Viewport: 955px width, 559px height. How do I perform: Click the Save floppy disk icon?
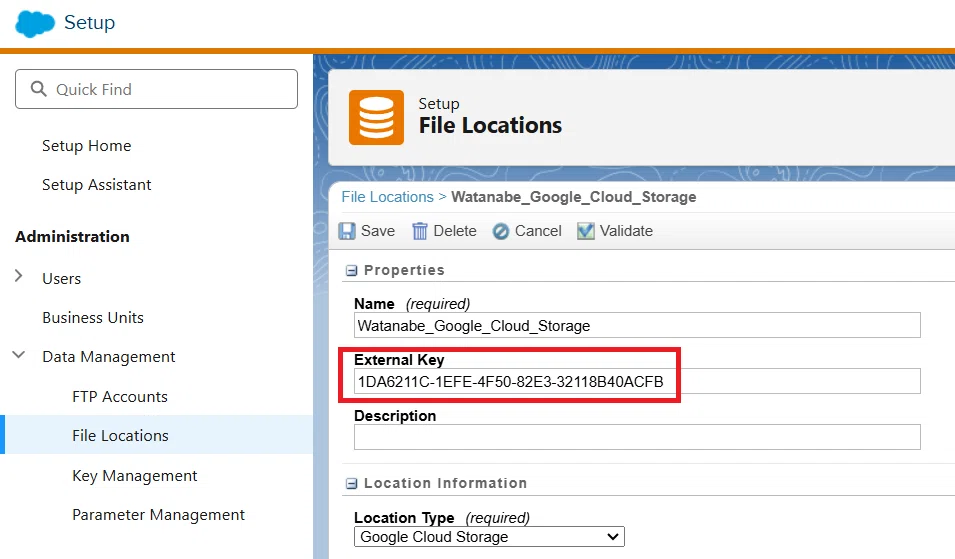click(347, 231)
